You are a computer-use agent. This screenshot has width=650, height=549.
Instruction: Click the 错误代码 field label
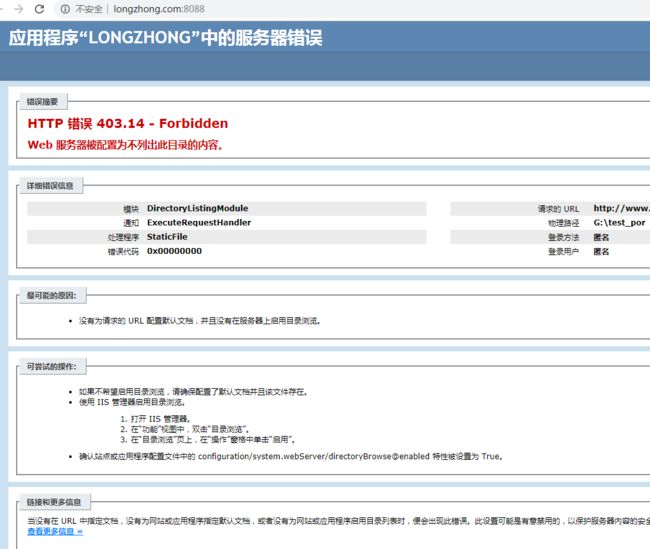pos(123,252)
